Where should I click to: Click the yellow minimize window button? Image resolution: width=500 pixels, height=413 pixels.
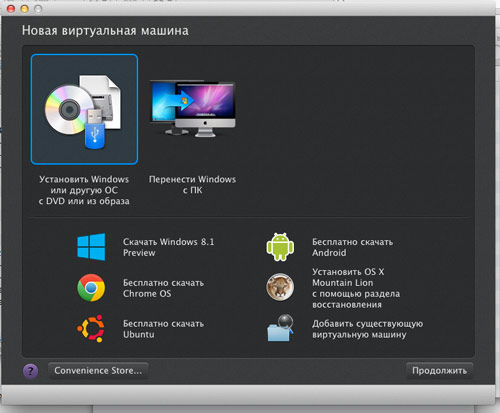(24, 9)
